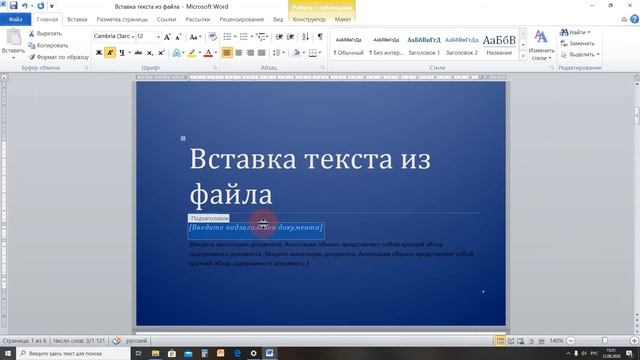Increase font size with grow font icon

(x=167, y=37)
